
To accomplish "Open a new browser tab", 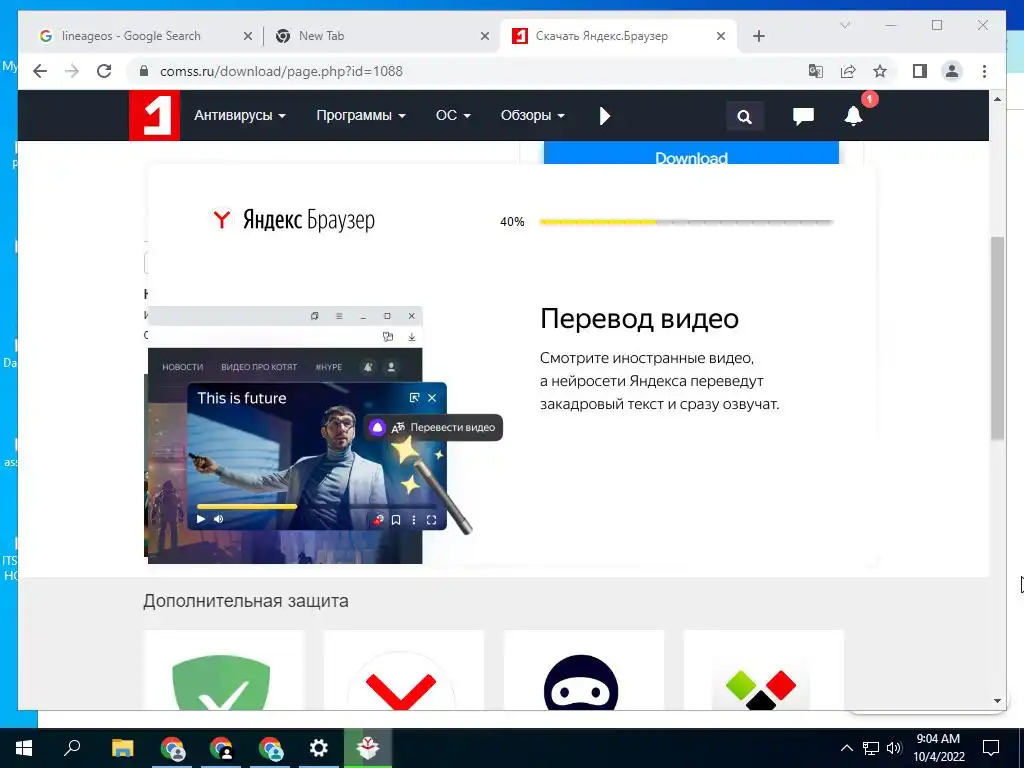I will [x=758, y=36].
